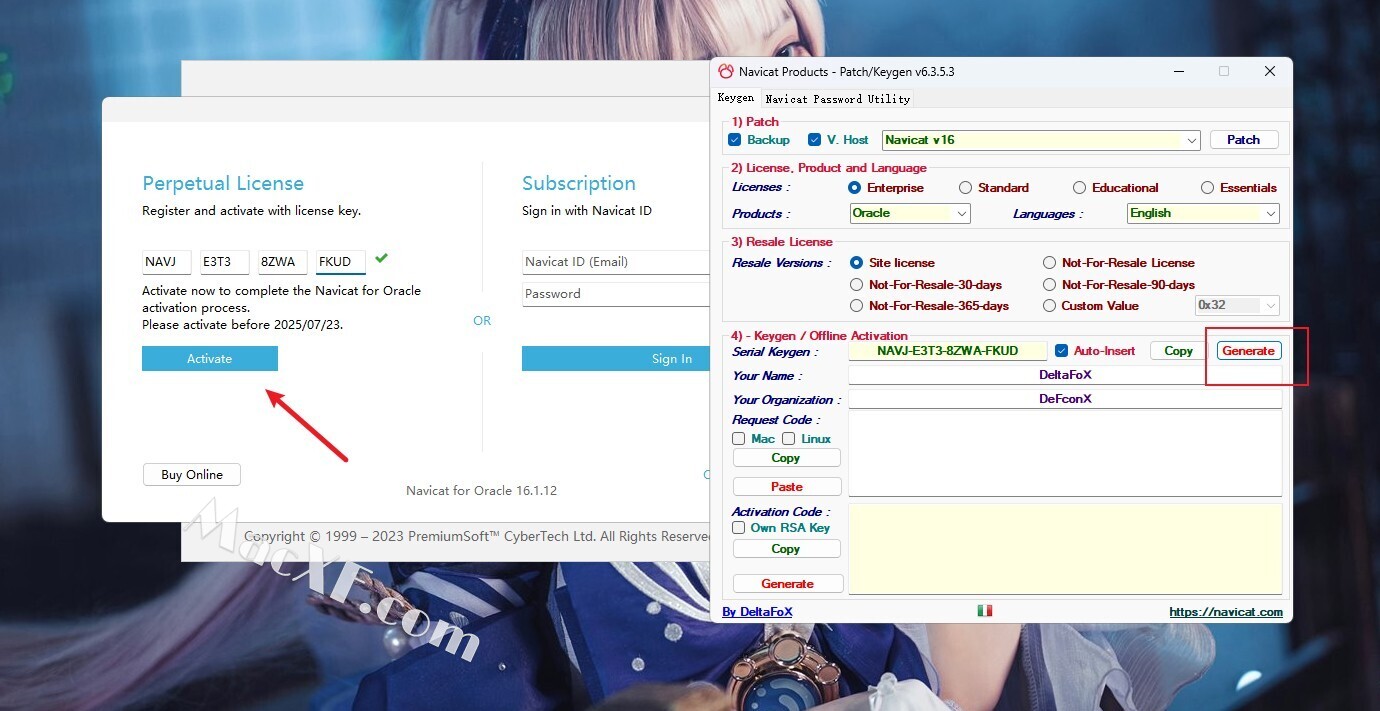
Task: Click the FKUD license key box
Action: click(x=340, y=262)
